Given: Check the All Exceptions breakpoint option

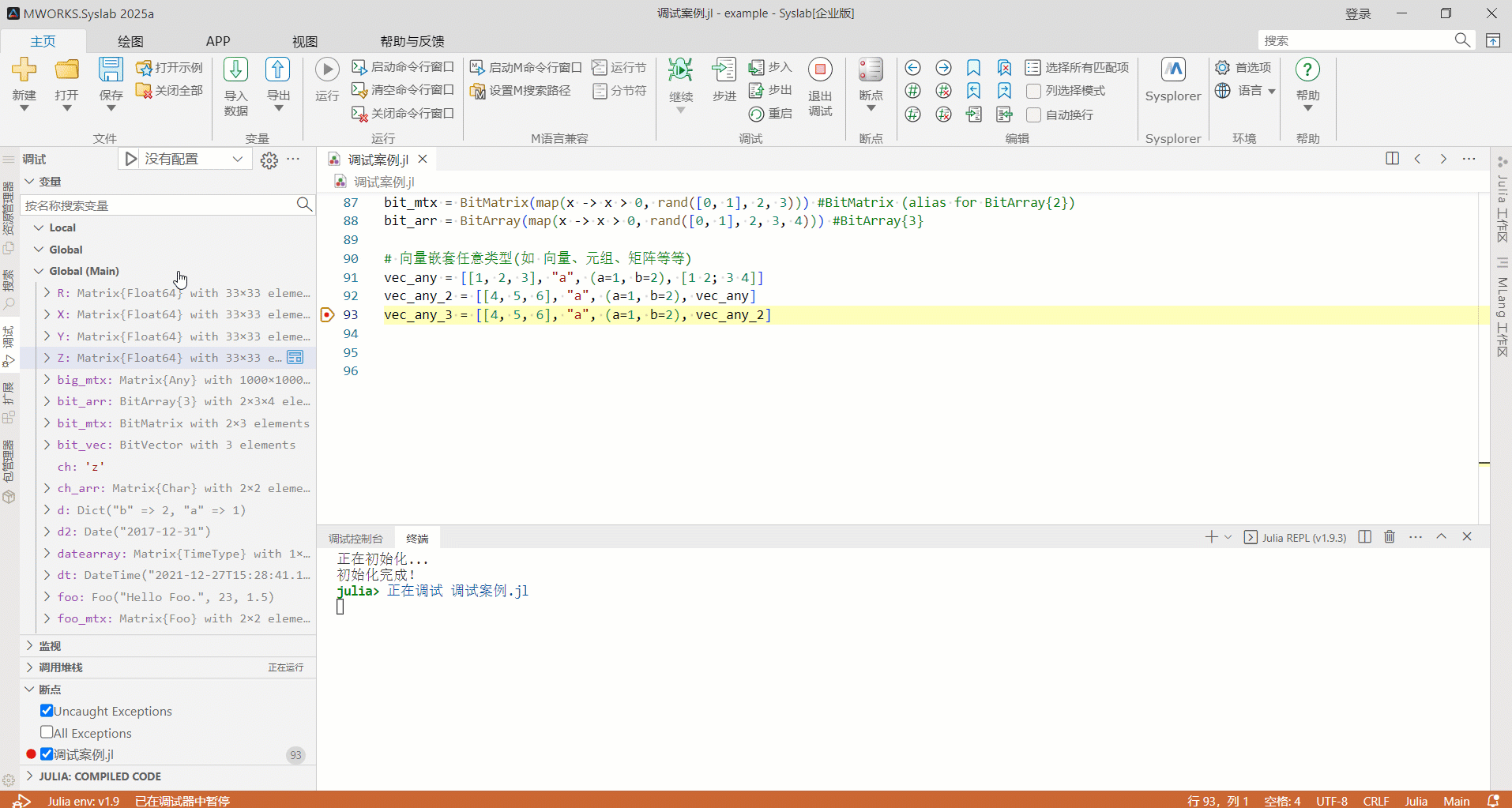Looking at the screenshot, I should (x=45, y=732).
